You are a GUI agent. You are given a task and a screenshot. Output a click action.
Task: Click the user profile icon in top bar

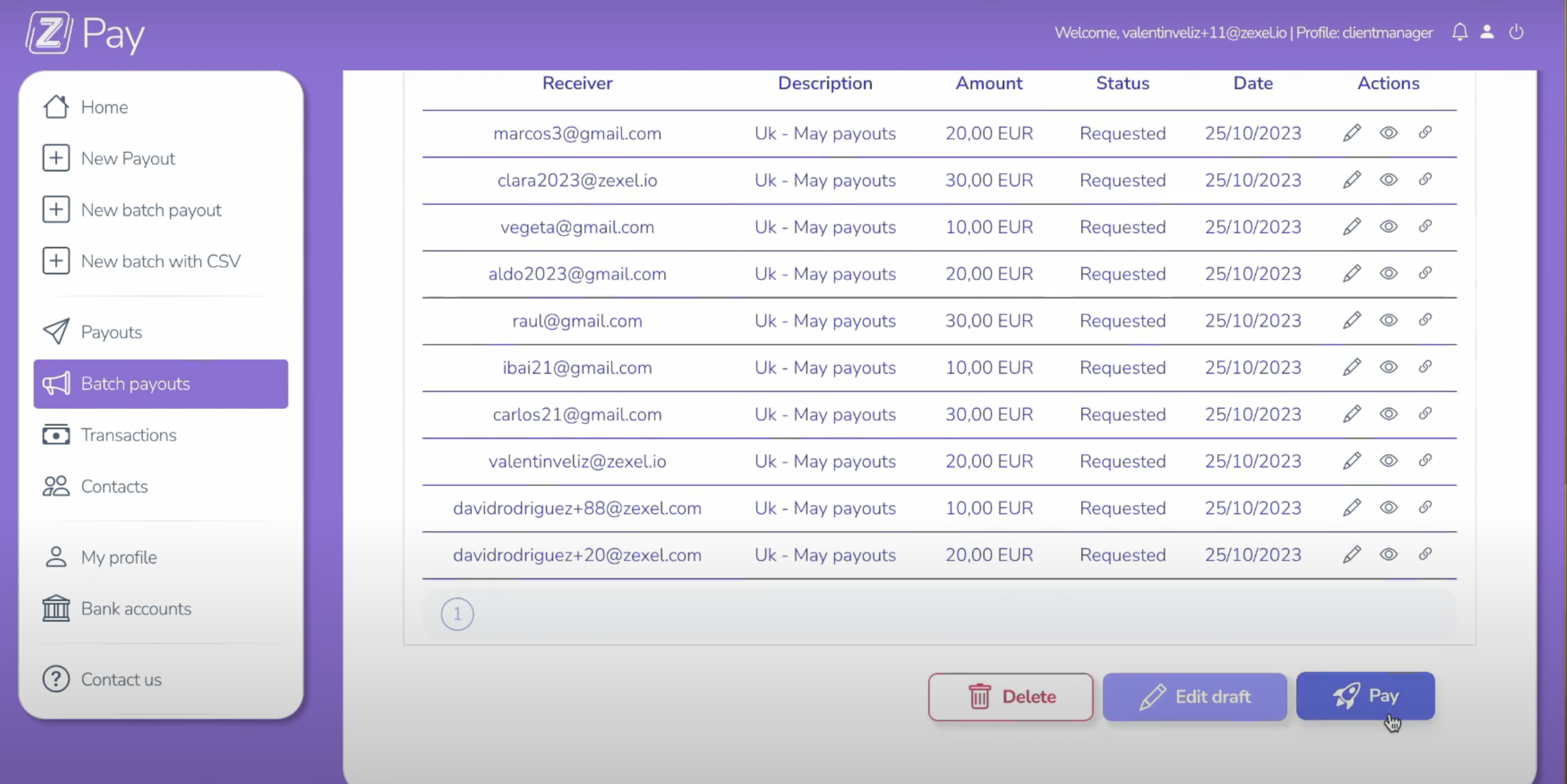click(x=1486, y=32)
